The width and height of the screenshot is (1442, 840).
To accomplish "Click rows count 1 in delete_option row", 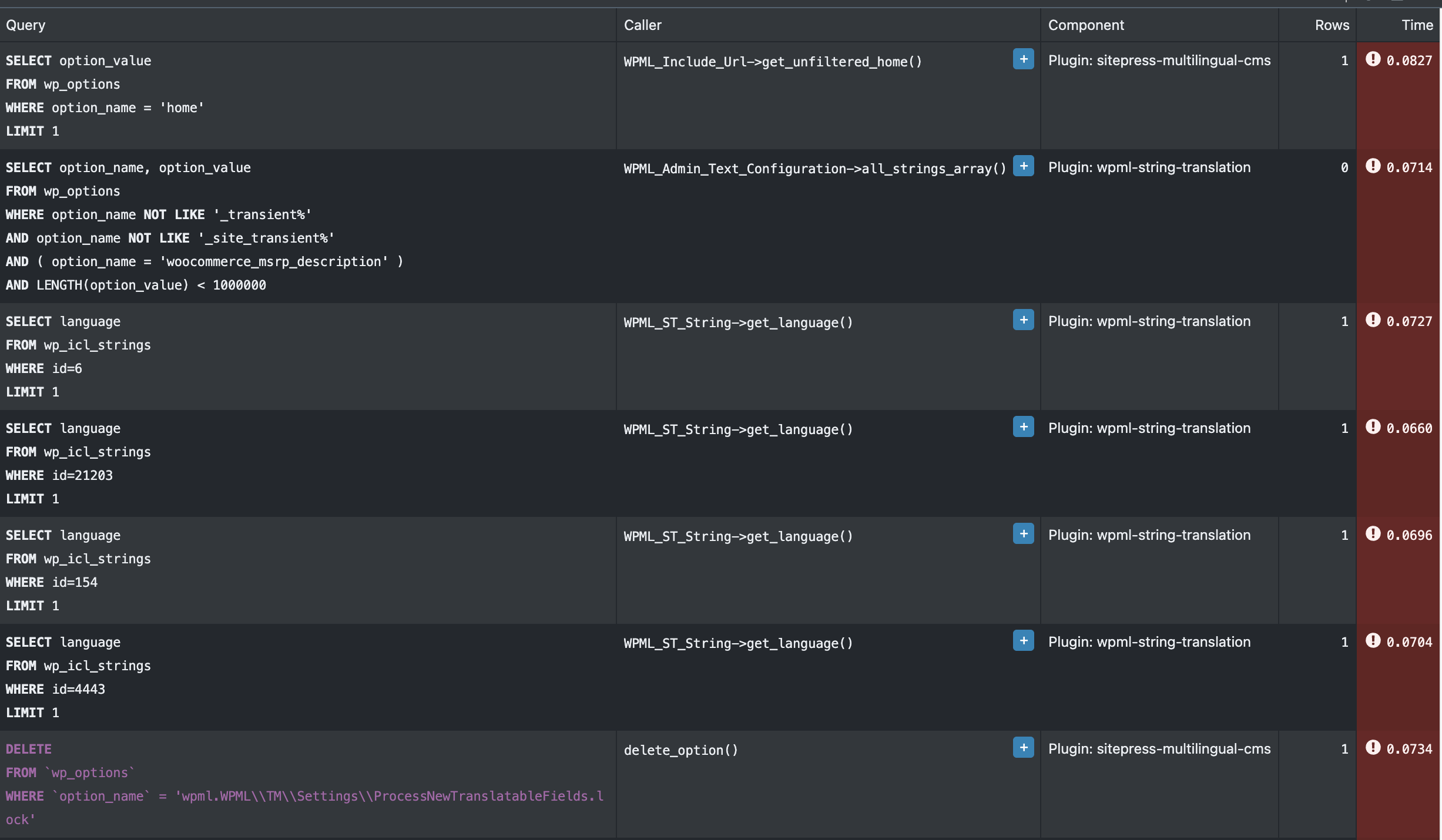I will (x=1344, y=749).
